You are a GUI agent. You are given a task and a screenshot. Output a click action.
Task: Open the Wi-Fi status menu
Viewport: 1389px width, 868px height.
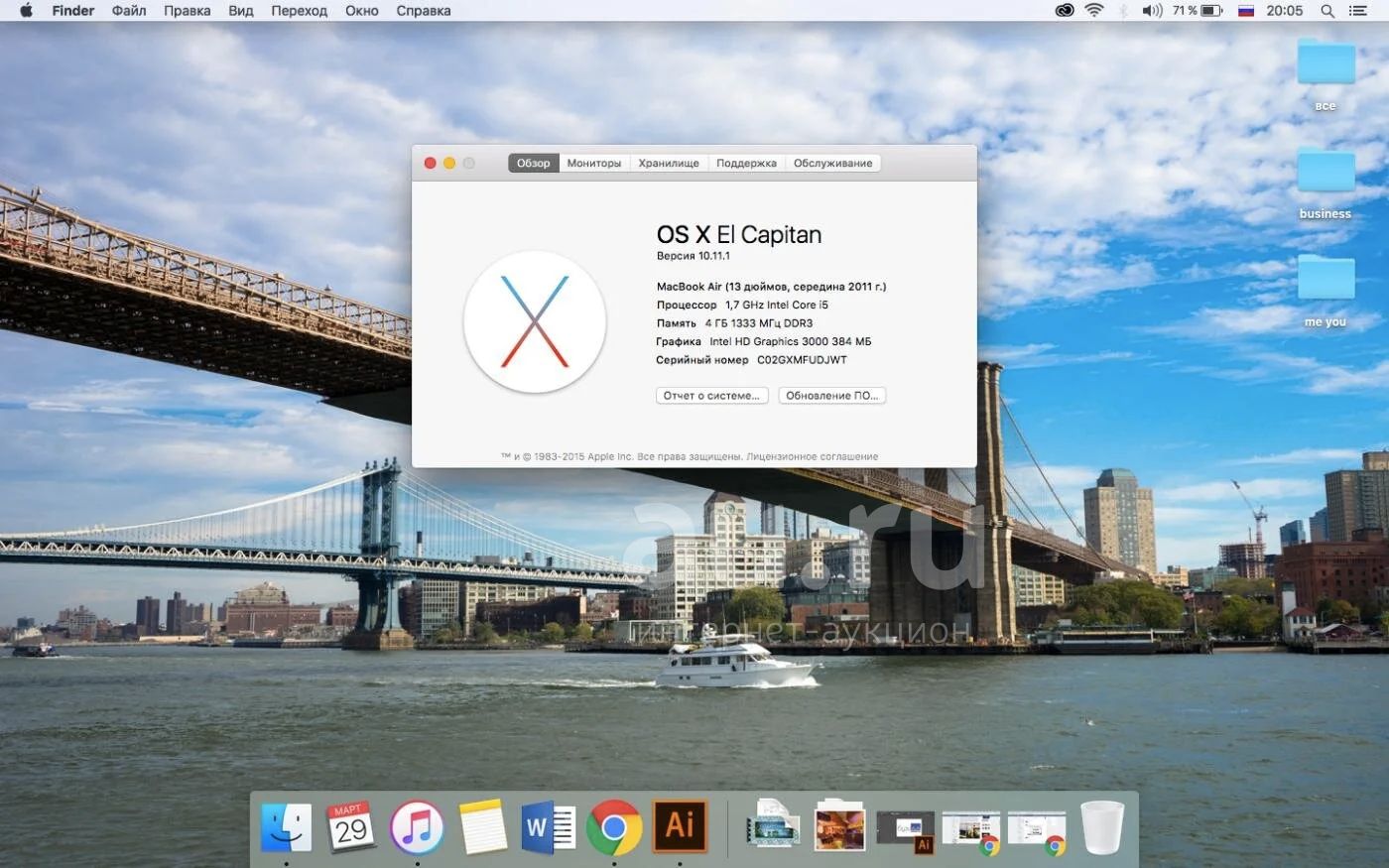click(1094, 11)
